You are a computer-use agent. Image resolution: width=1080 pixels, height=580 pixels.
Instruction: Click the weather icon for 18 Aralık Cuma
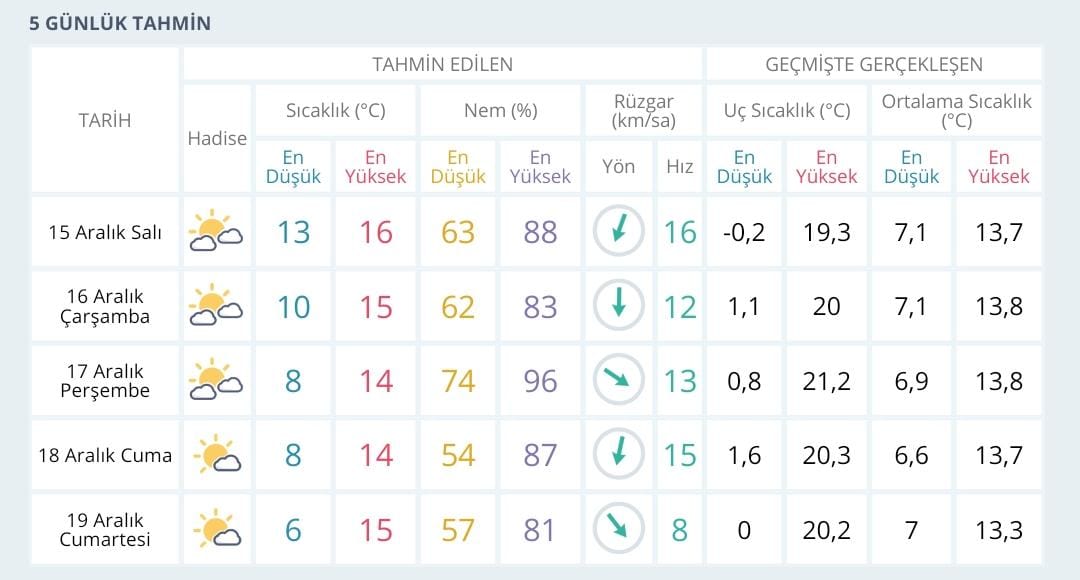[216, 455]
